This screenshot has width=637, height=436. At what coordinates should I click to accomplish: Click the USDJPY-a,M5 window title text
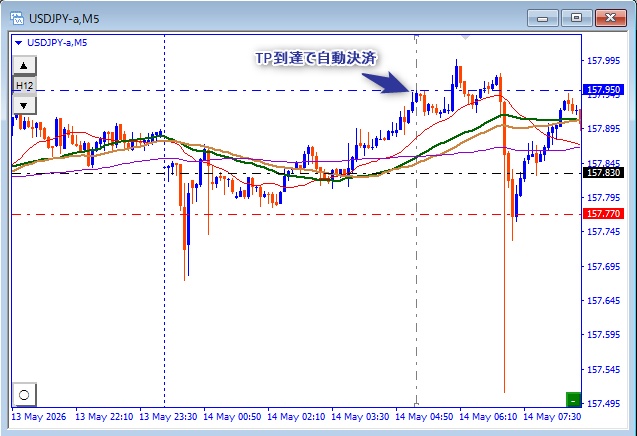tap(64, 19)
